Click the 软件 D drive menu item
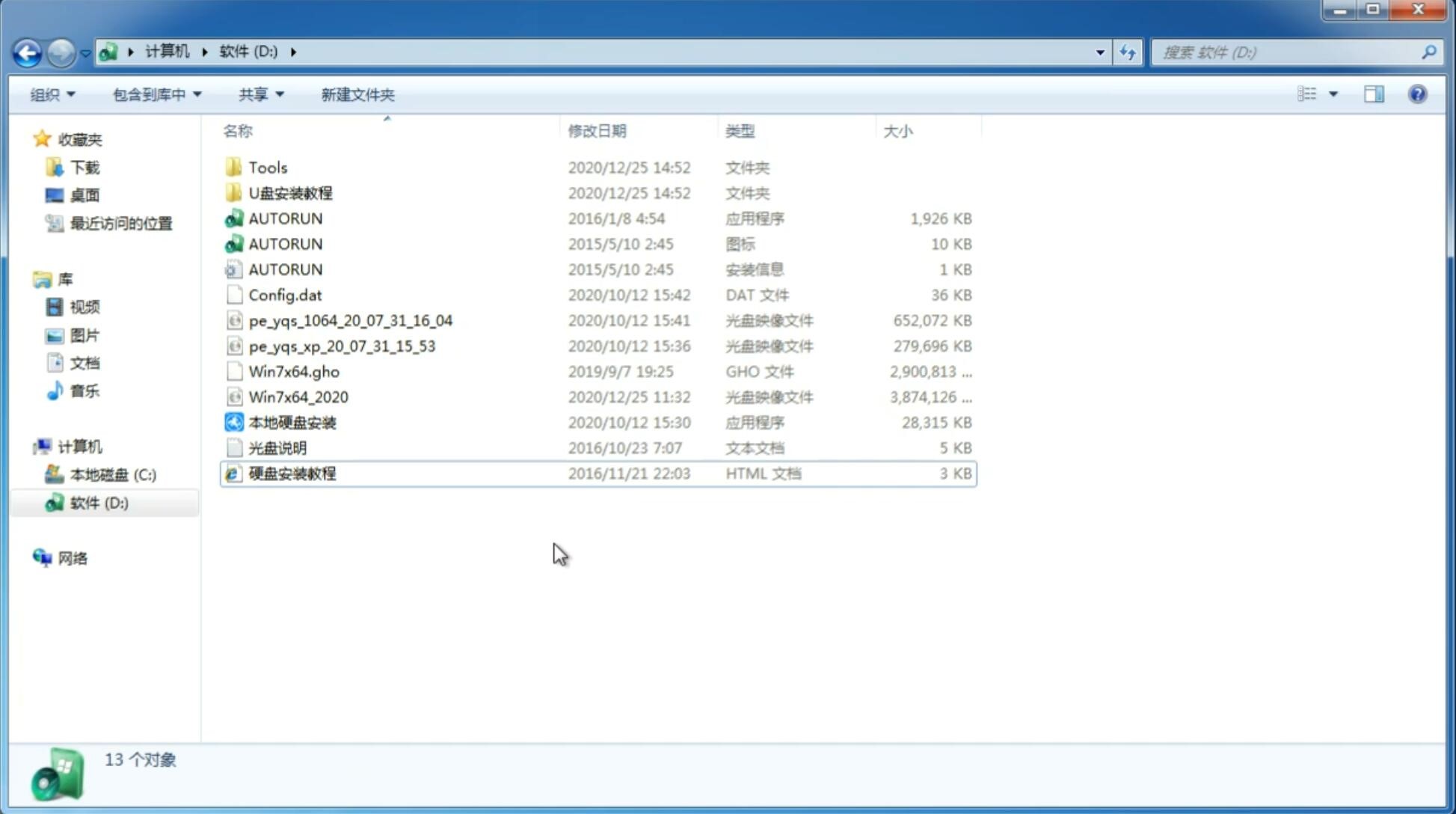The width and height of the screenshot is (1456, 814). (97, 502)
